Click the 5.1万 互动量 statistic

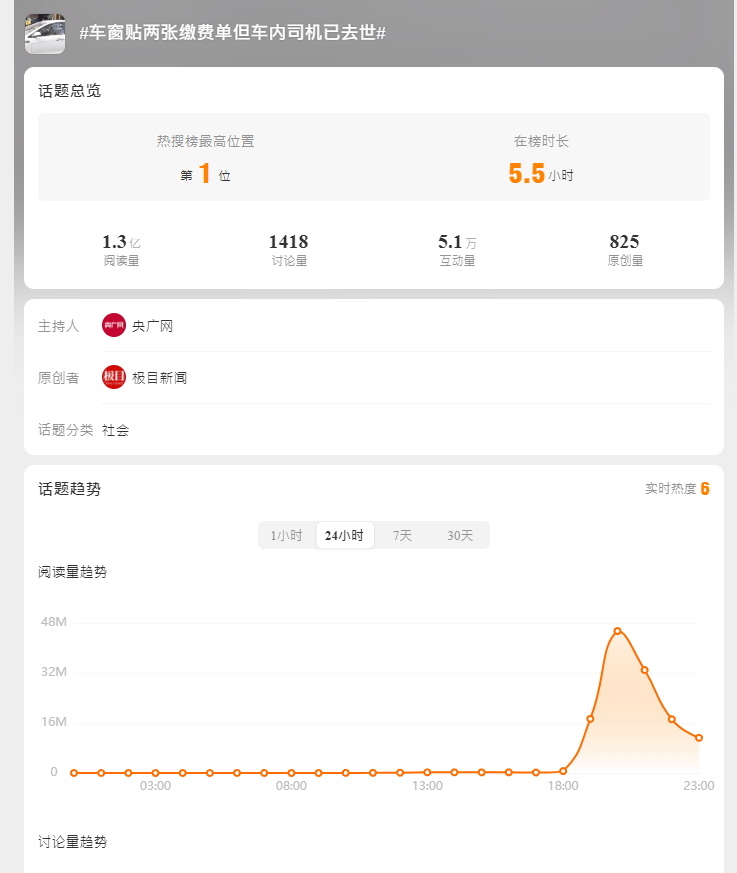point(458,249)
